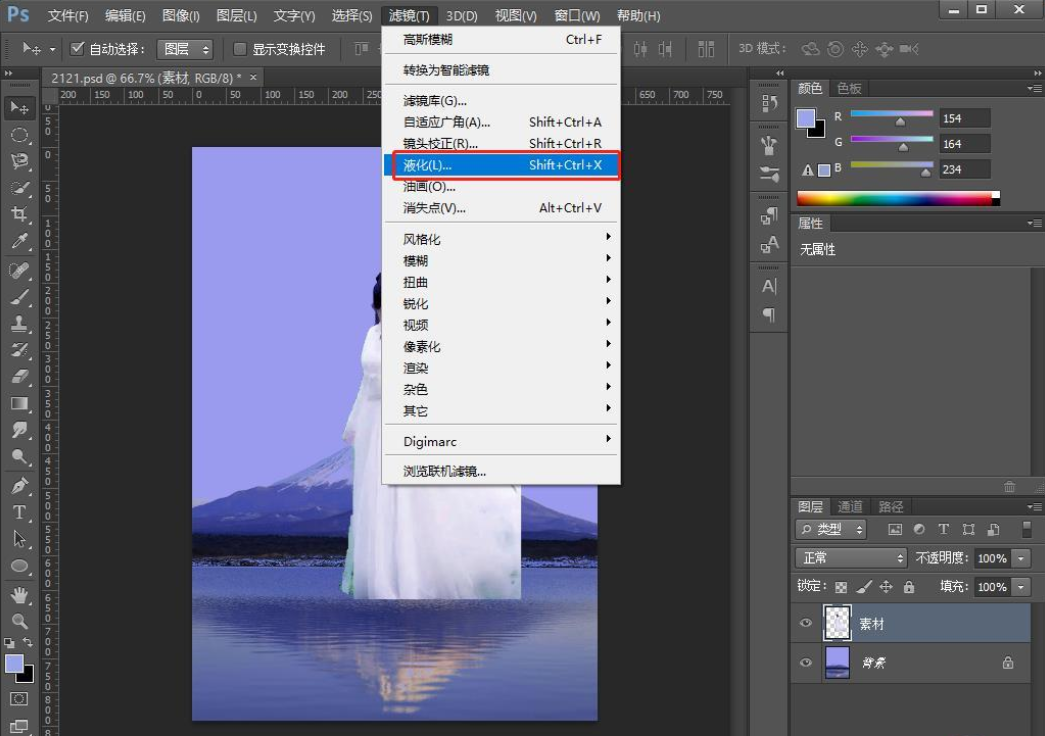Filter layers by pixel image icon
Screen dimensions: 1045x736
pos(894,529)
